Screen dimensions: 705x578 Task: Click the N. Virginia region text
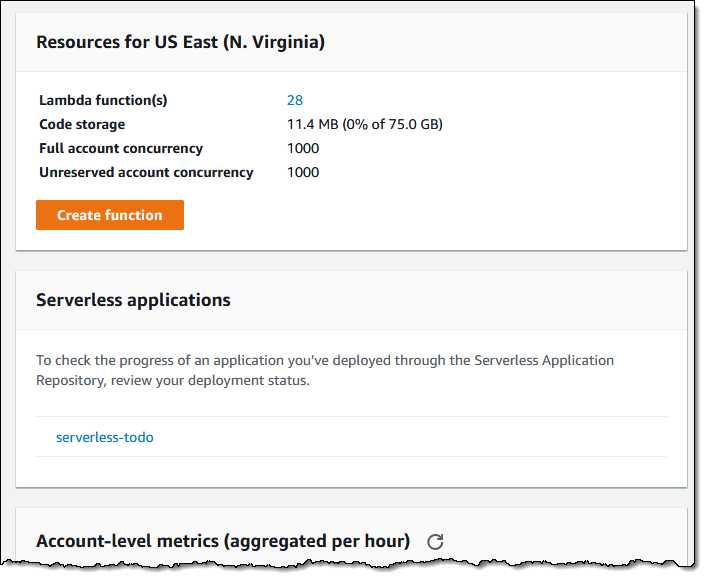(276, 42)
